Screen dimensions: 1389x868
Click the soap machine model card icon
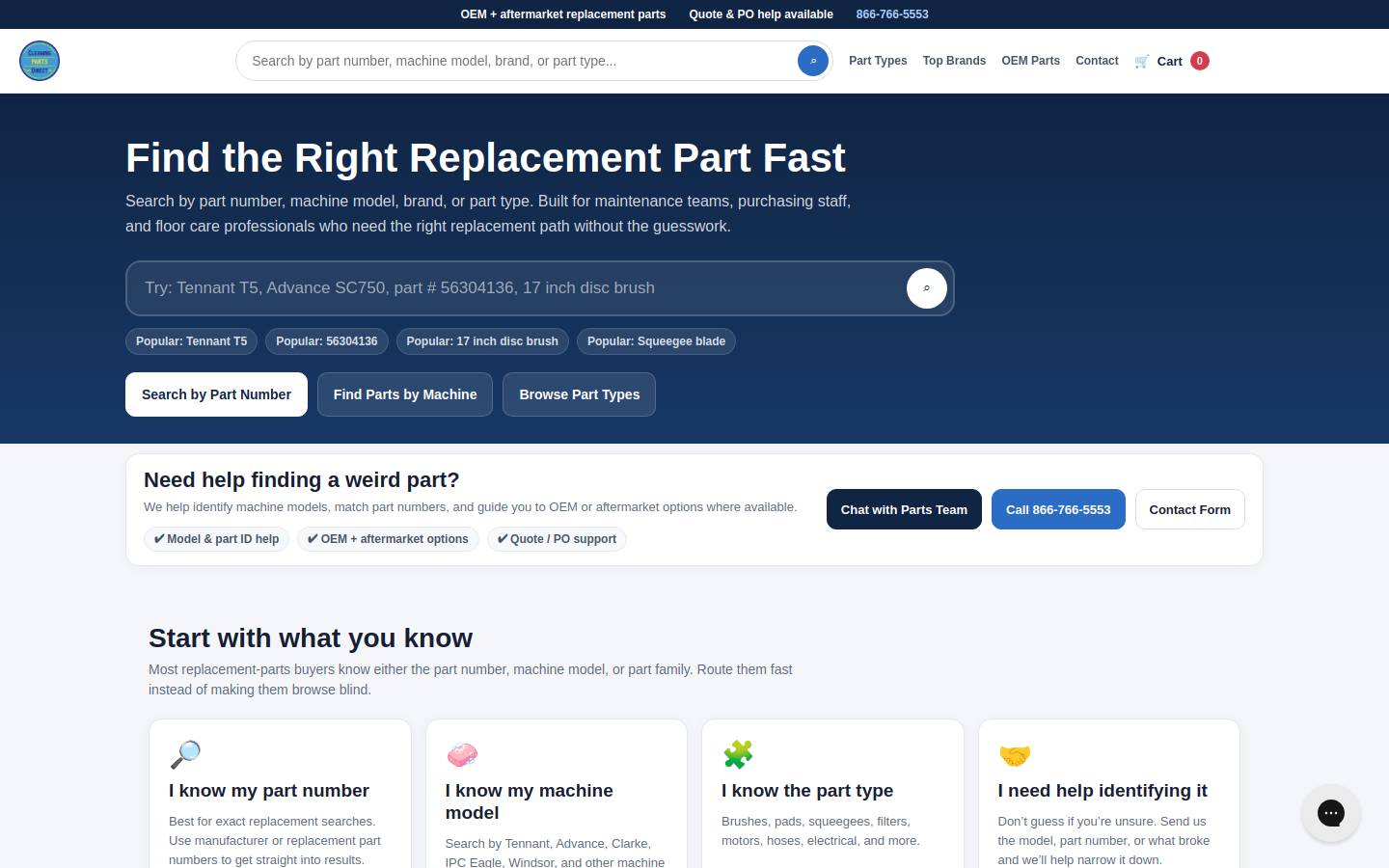coord(462,754)
